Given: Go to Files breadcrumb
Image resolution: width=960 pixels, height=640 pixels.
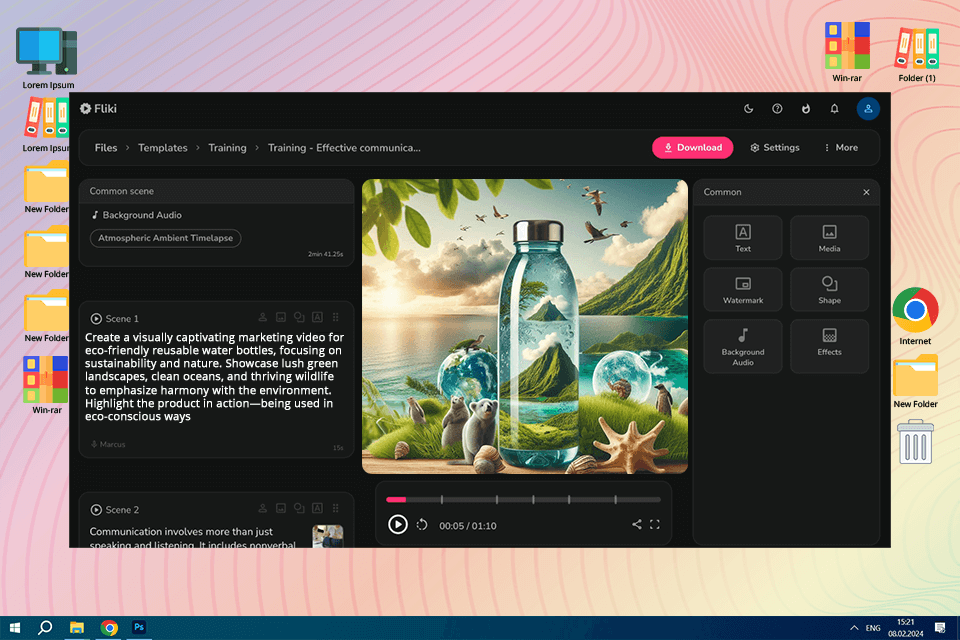Looking at the screenshot, I should click(x=106, y=148).
